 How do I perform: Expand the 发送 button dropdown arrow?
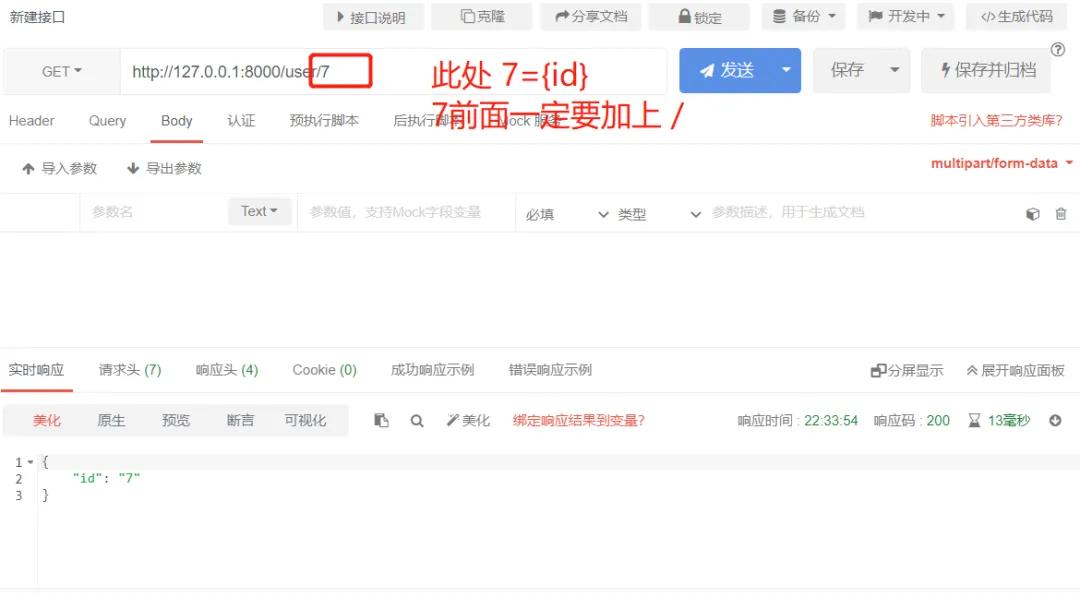pos(786,70)
